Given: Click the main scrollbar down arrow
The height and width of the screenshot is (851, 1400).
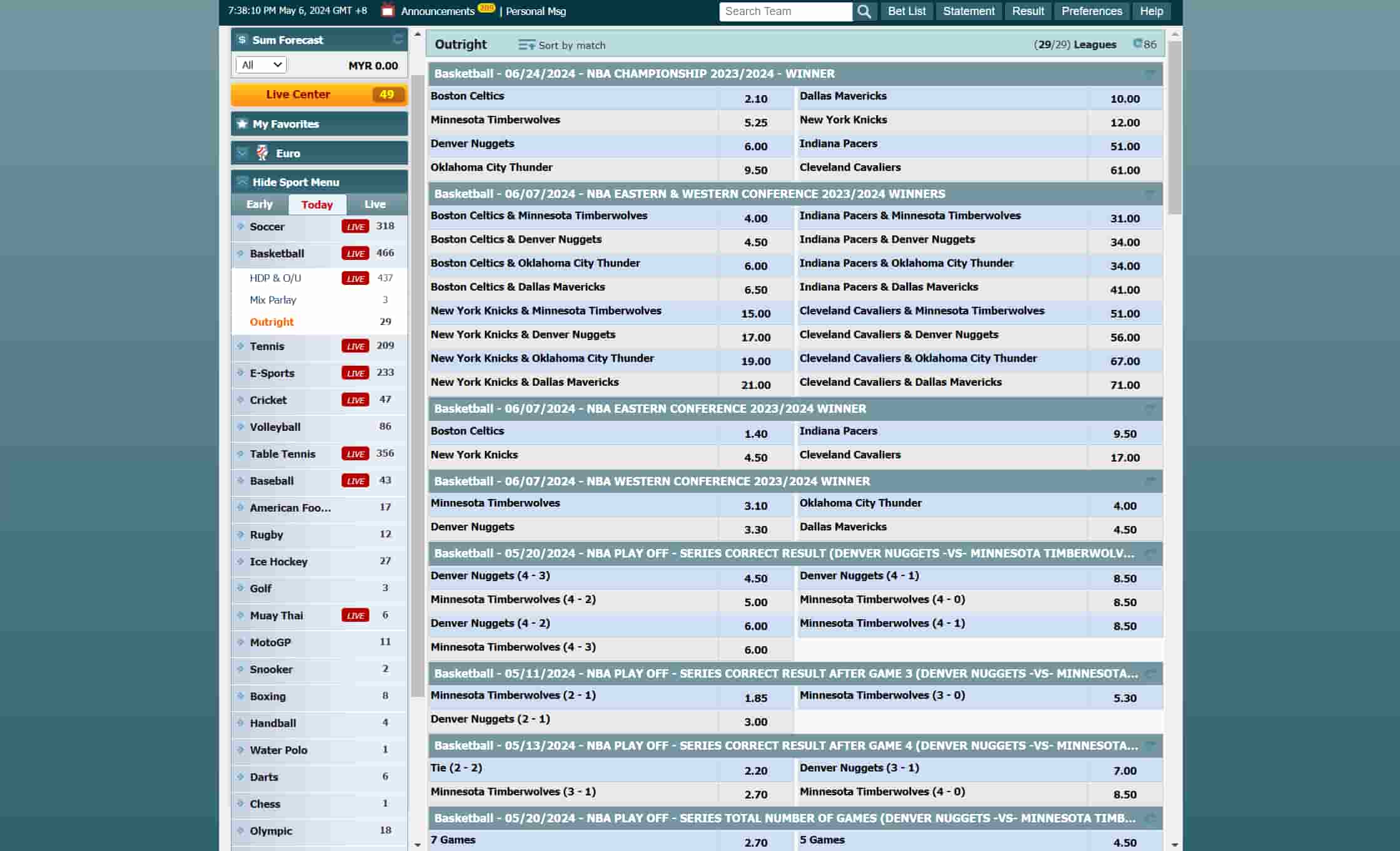Looking at the screenshot, I should point(1175,844).
